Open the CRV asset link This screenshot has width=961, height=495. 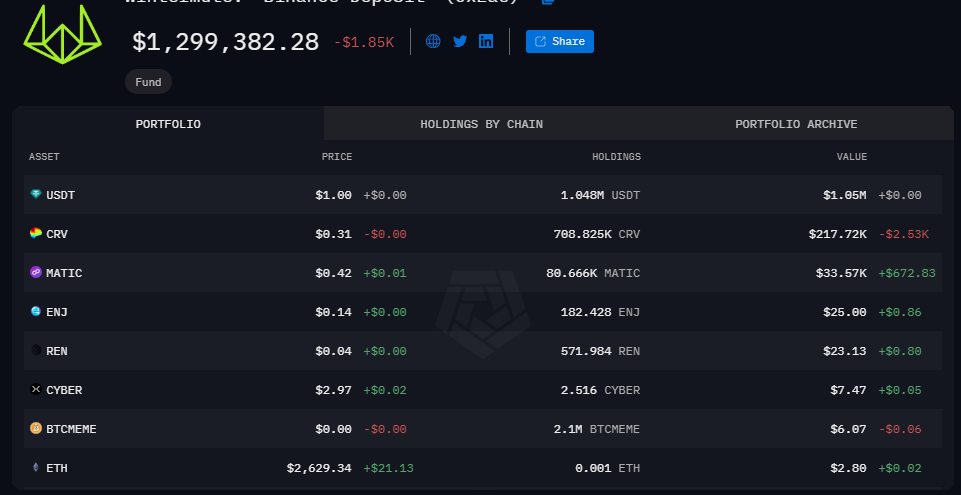(x=57, y=234)
